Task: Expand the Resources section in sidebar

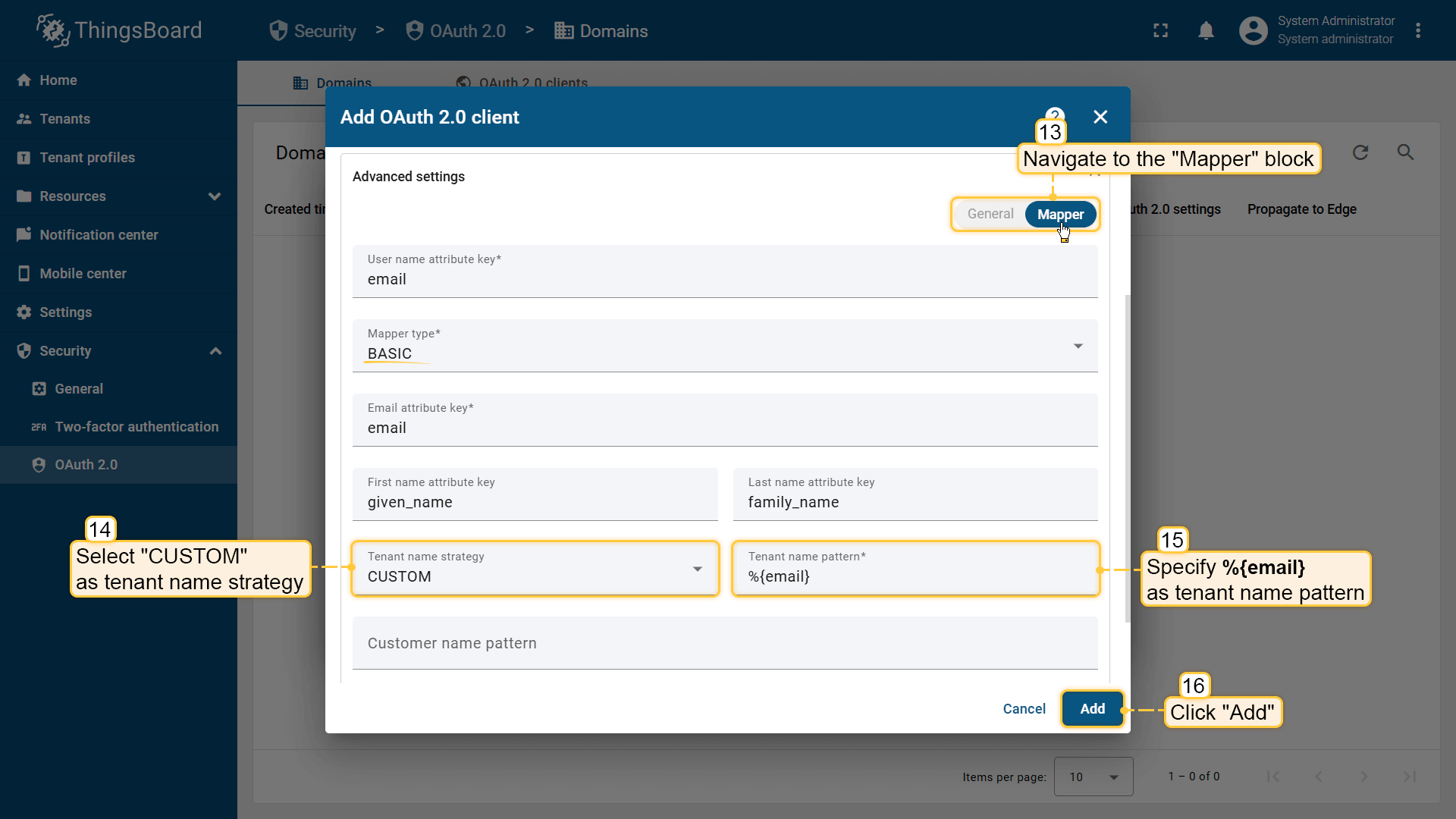Action: click(215, 196)
